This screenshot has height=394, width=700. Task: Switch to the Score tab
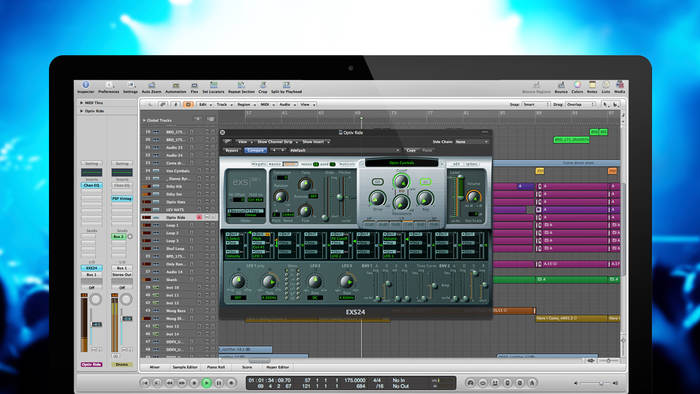point(247,367)
